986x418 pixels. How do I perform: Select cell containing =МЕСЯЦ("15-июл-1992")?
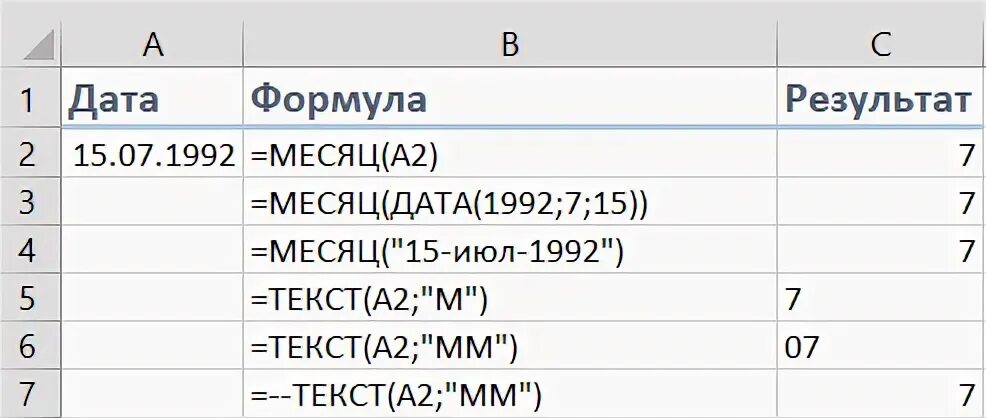click(510, 251)
